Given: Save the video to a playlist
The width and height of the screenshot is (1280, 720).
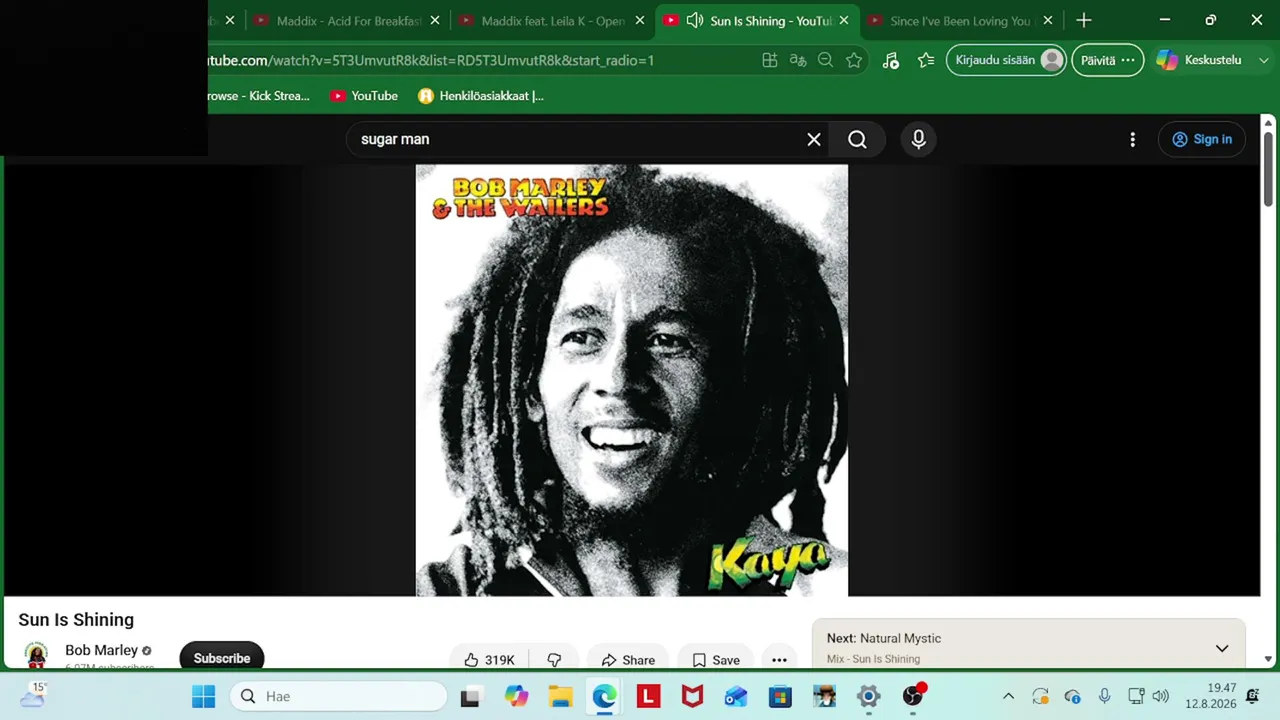Looking at the screenshot, I should coord(716,660).
